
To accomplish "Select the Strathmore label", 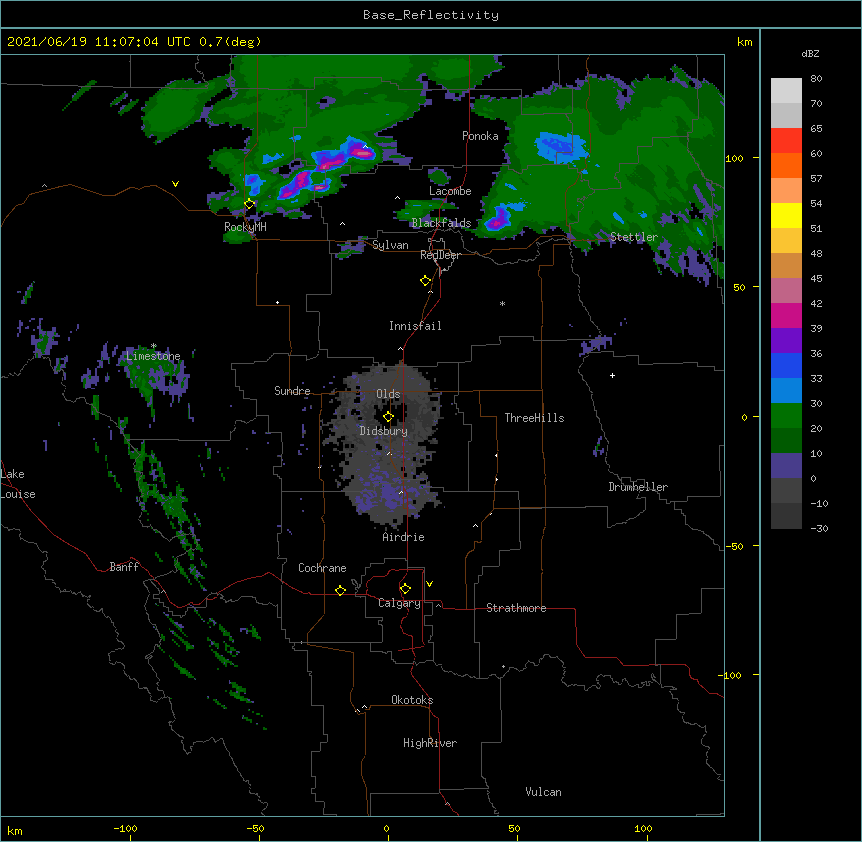I will tap(516, 608).
